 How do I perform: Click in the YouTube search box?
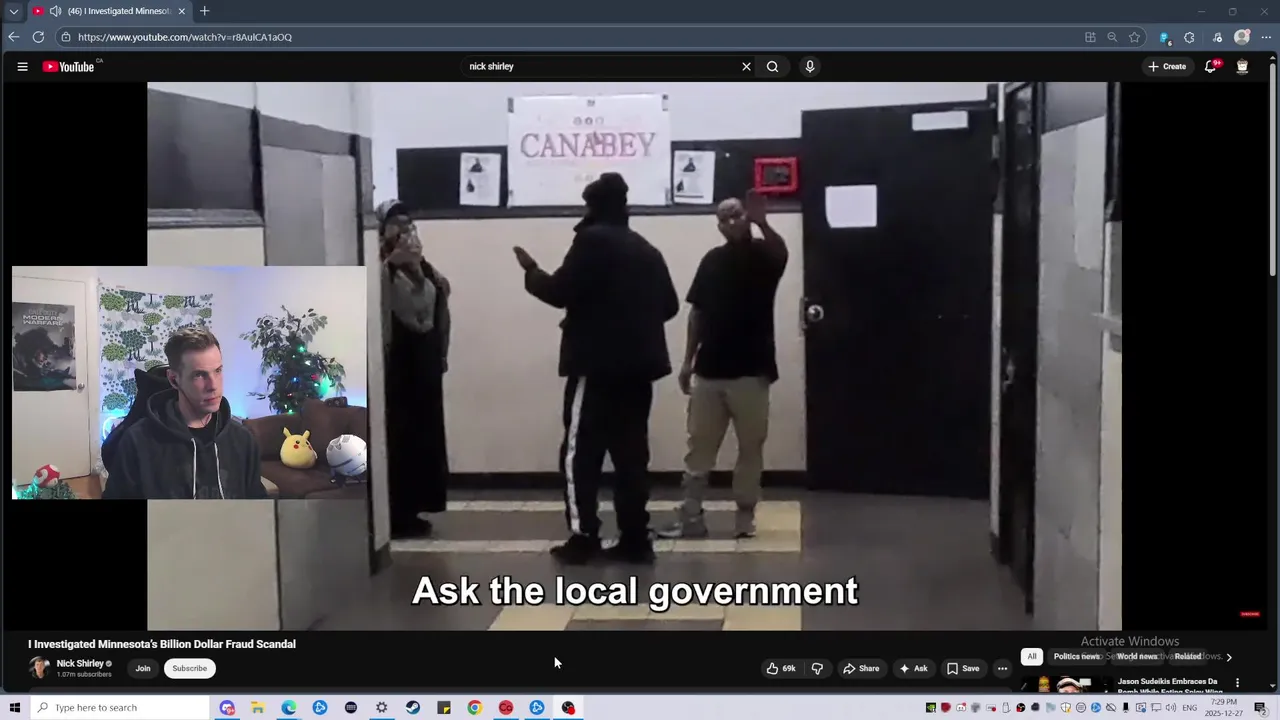[600, 67]
